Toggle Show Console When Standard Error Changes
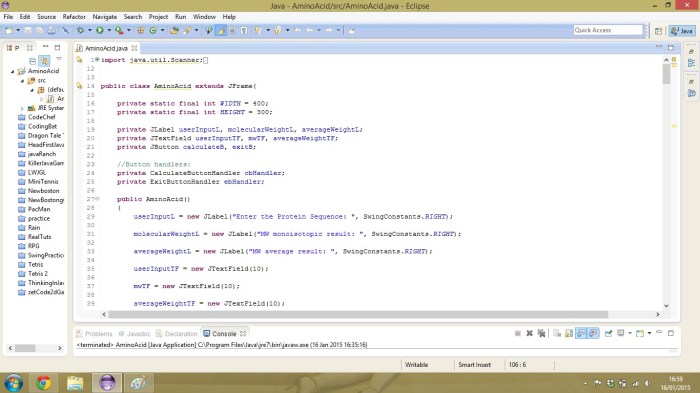The width and height of the screenshot is (700, 393). point(593,333)
